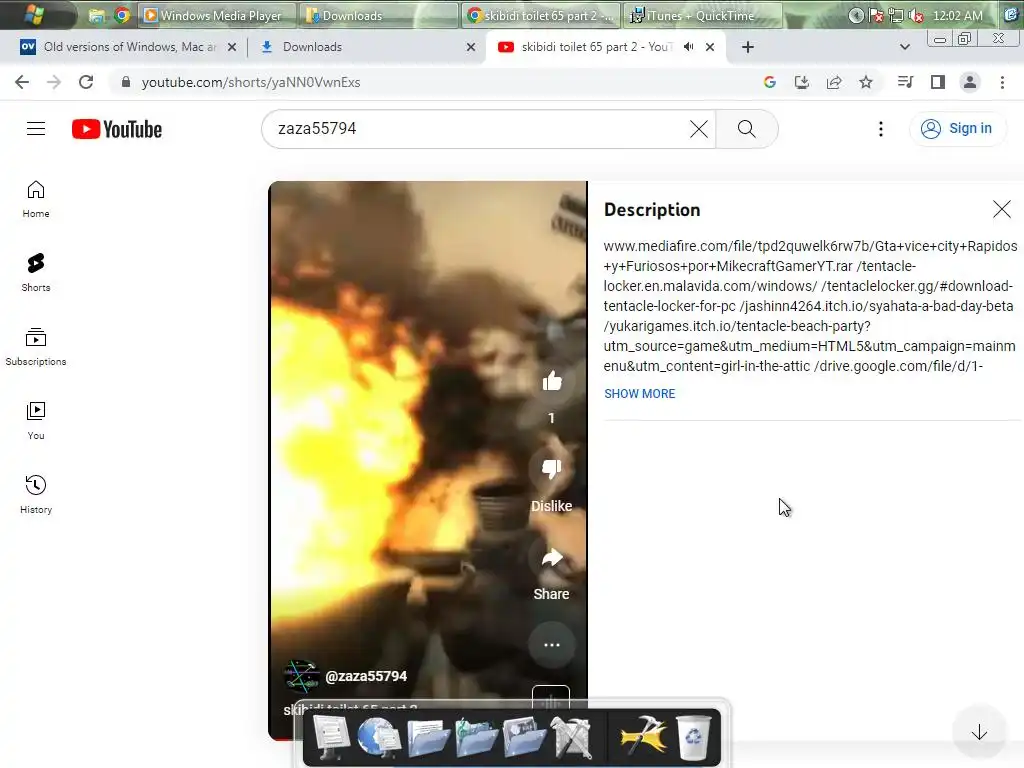Share this page from the address bar
The width and height of the screenshot is (1024, 768).
[x=834, y=82]
